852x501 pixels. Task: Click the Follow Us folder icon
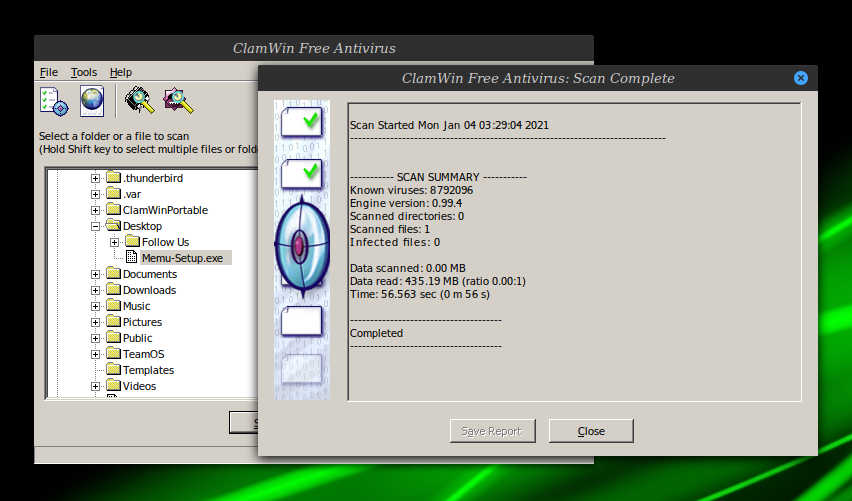[x=133, y=241]
